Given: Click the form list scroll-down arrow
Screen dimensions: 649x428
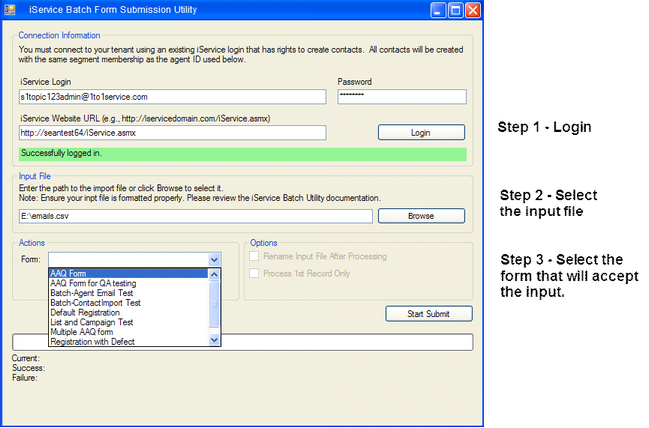Looking at the screenshot, I should [x=214, y=340].
